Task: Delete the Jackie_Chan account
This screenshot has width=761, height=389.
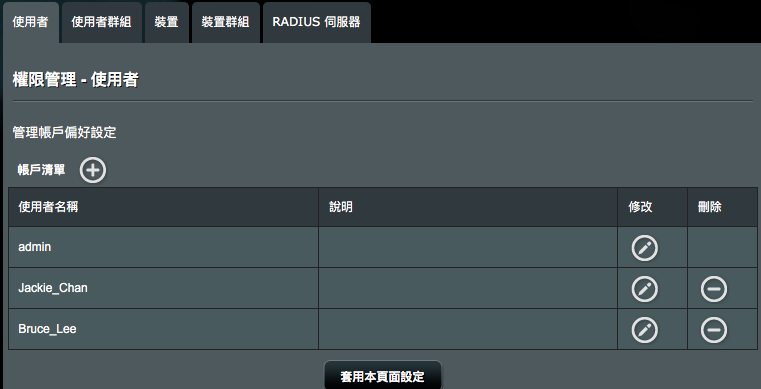Action: (714, 289)
